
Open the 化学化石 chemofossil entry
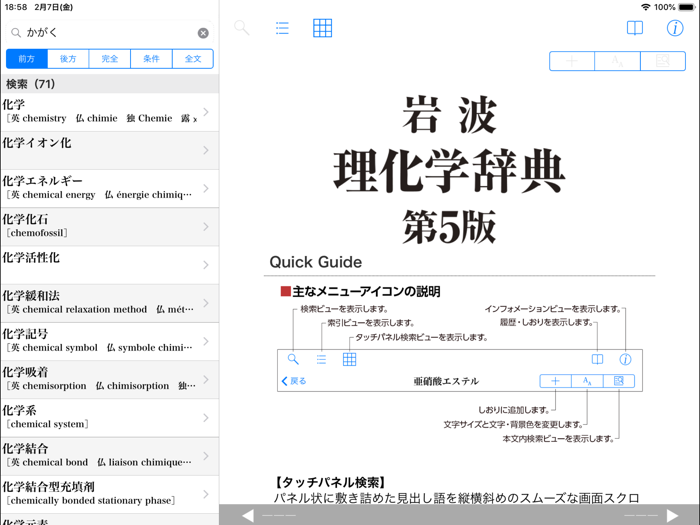pyautogui.click(x=109, y=226)
